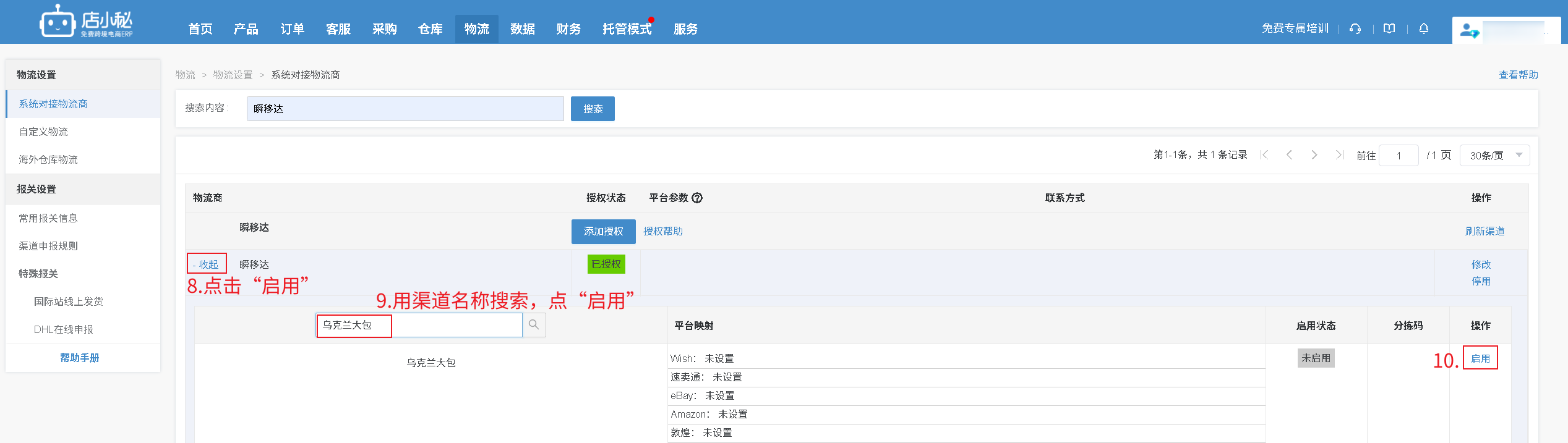Click the user account avatar icon
The image size is (1568, 443).
point(1468,30)
